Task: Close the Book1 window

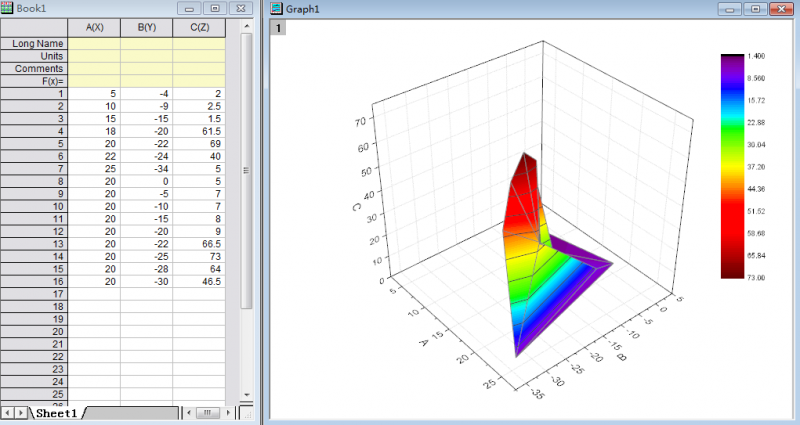Action: 241,8
